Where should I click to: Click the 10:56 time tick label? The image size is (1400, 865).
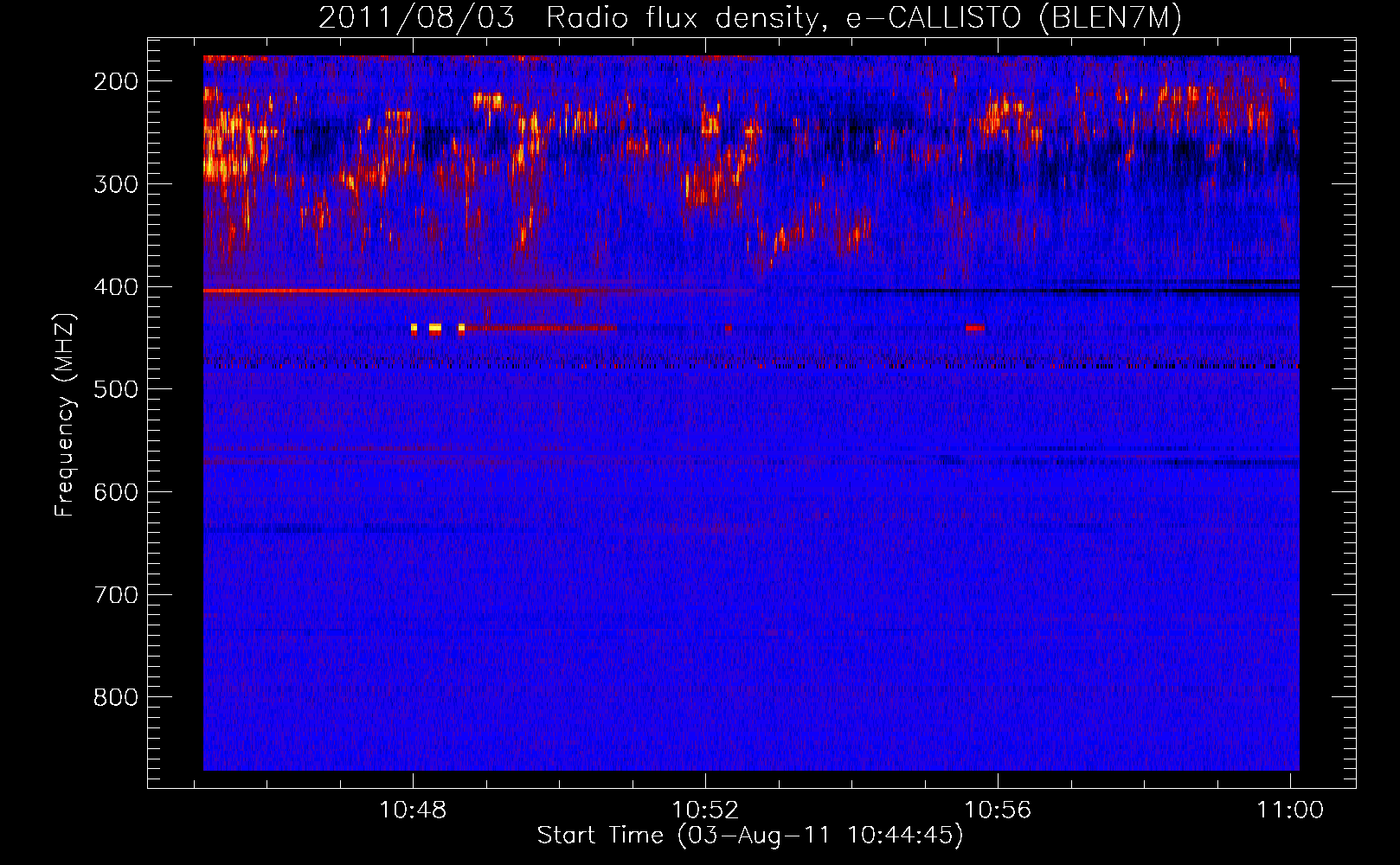(998, 811)
